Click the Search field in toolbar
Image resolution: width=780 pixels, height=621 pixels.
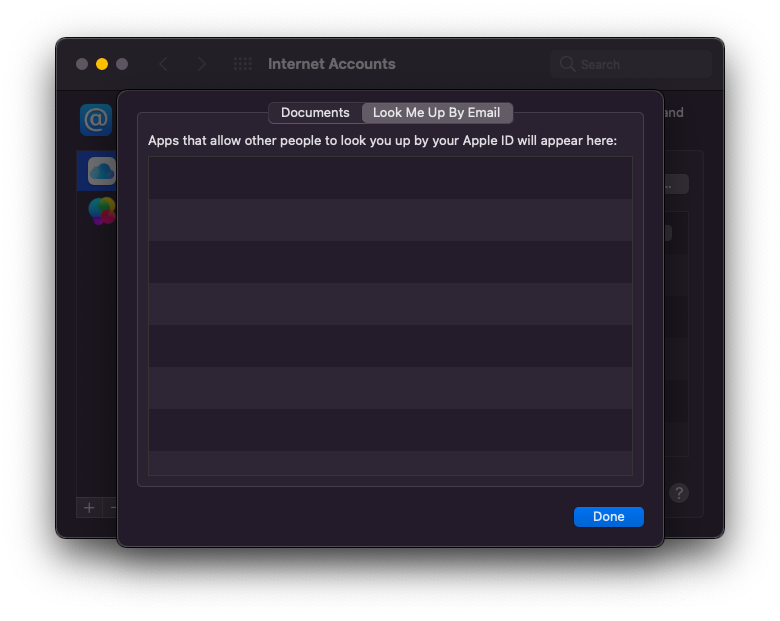click(x=631, y=64)
